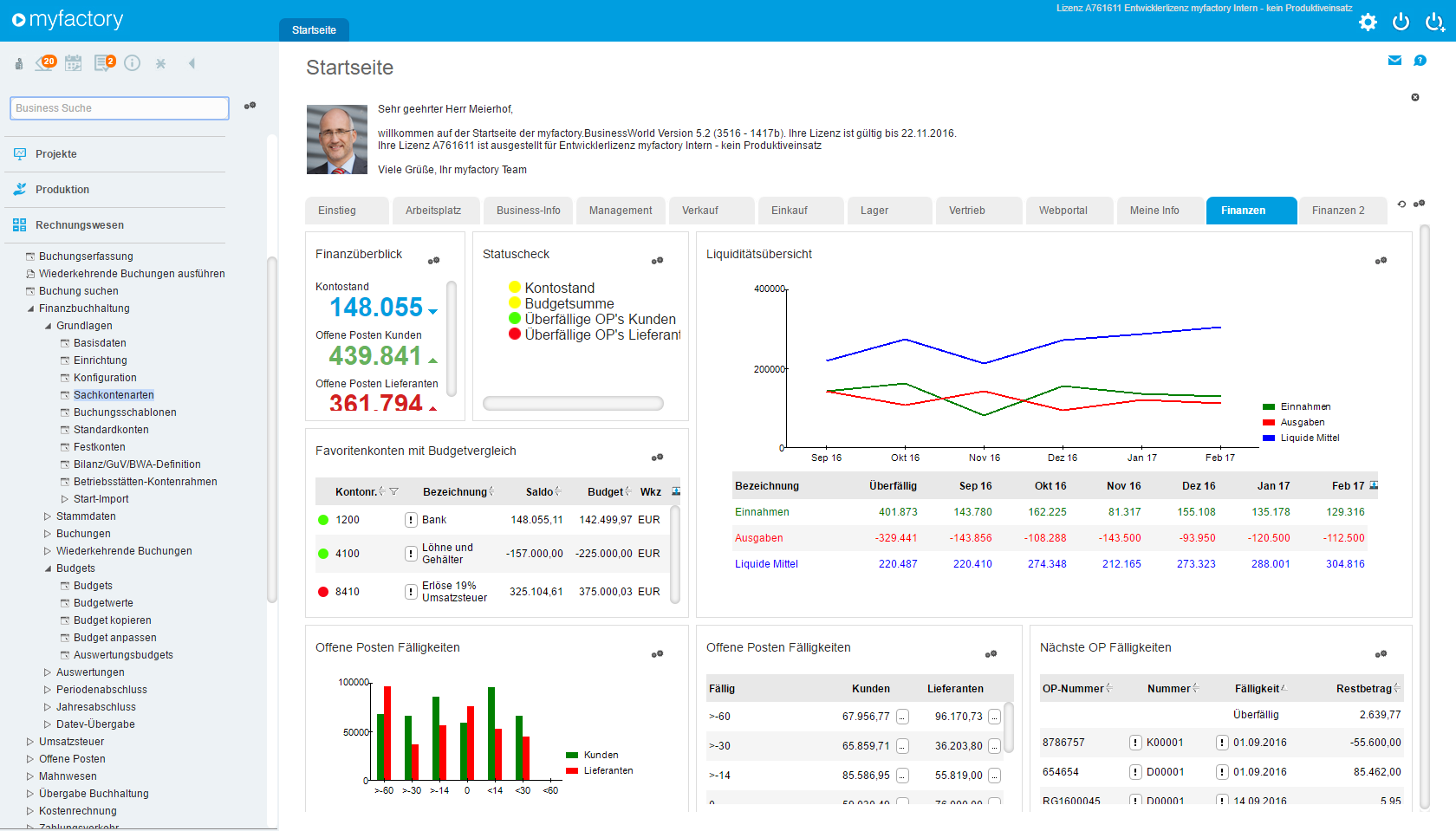Click the calendar icon in the sidebar toolbar
This screenshot has width=1456, height=831.
coord(74,63)
